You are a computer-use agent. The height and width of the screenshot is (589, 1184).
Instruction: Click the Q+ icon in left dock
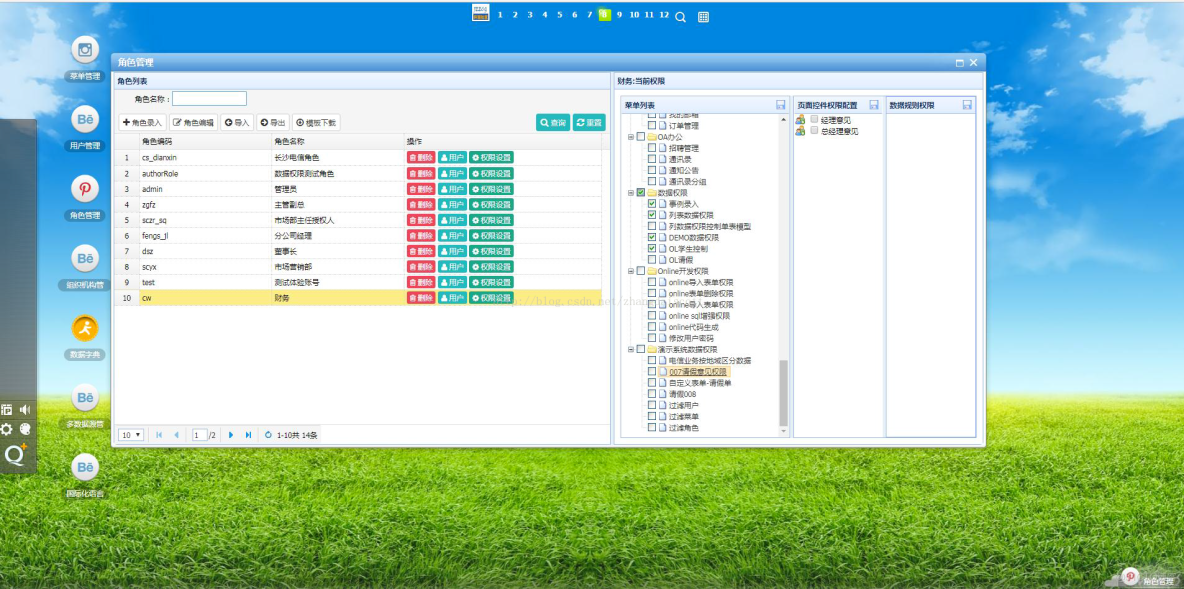coord(16,454)
